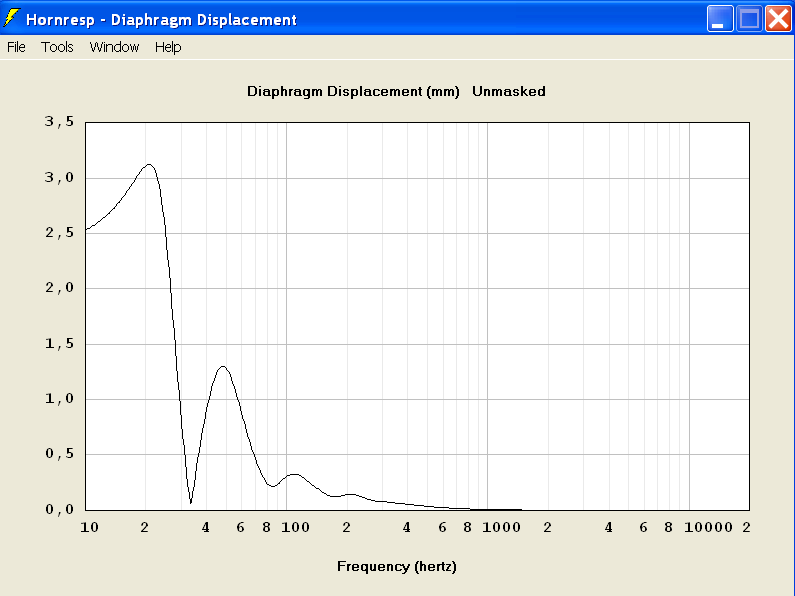Click the 2,0 y-axis value

click(59, 288)
